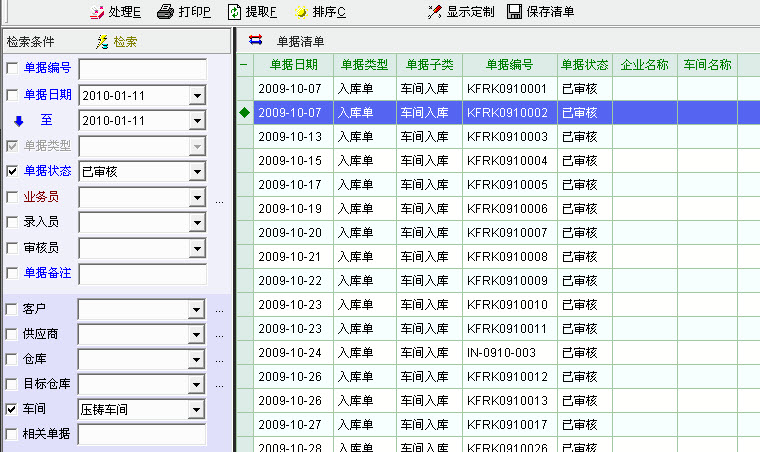
Task: Click the 单据备注 text input field
Action: click(x=142, y=273)
